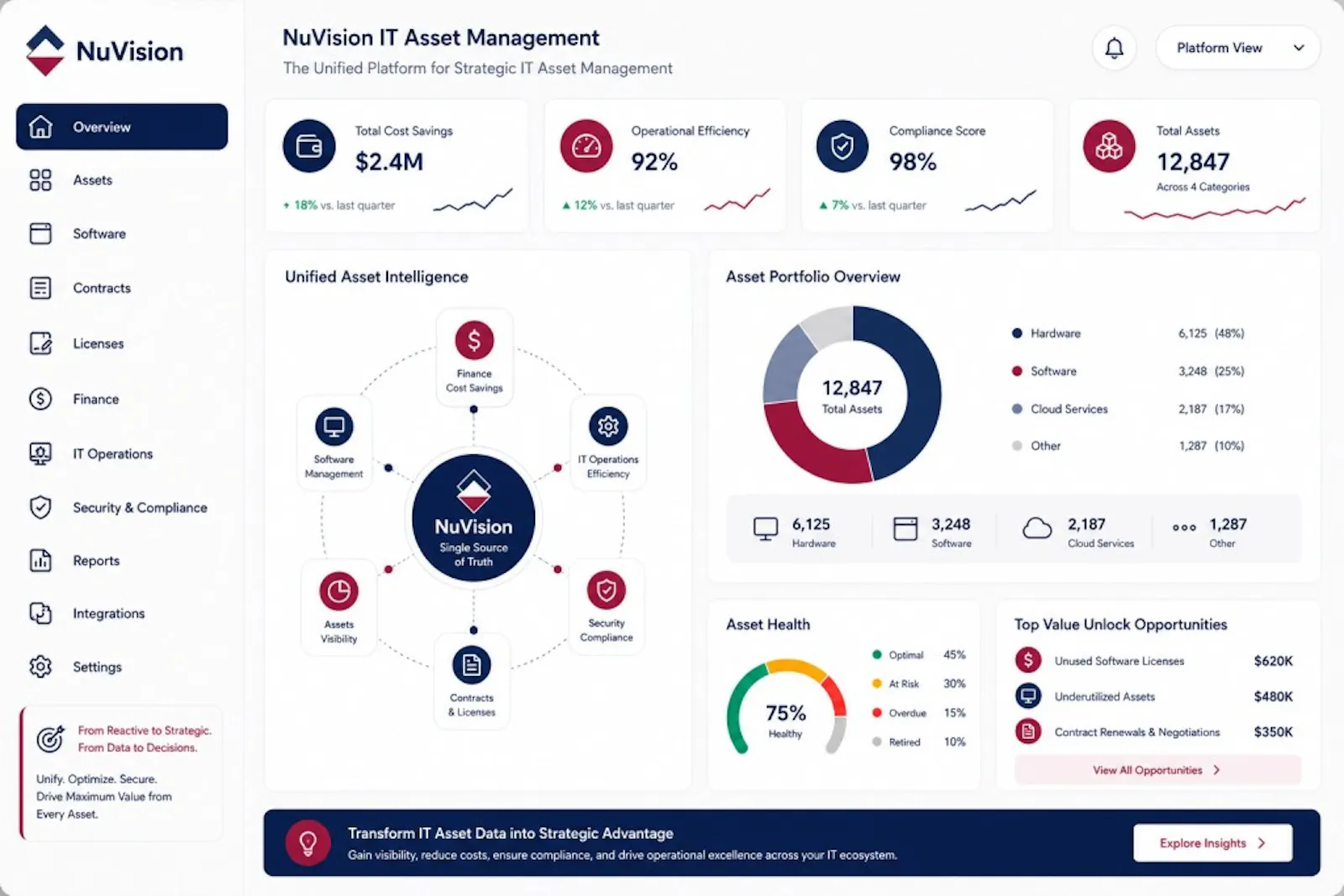Select the Software Management node icon
The image size is (1344, 896).
tap(334, 427)
